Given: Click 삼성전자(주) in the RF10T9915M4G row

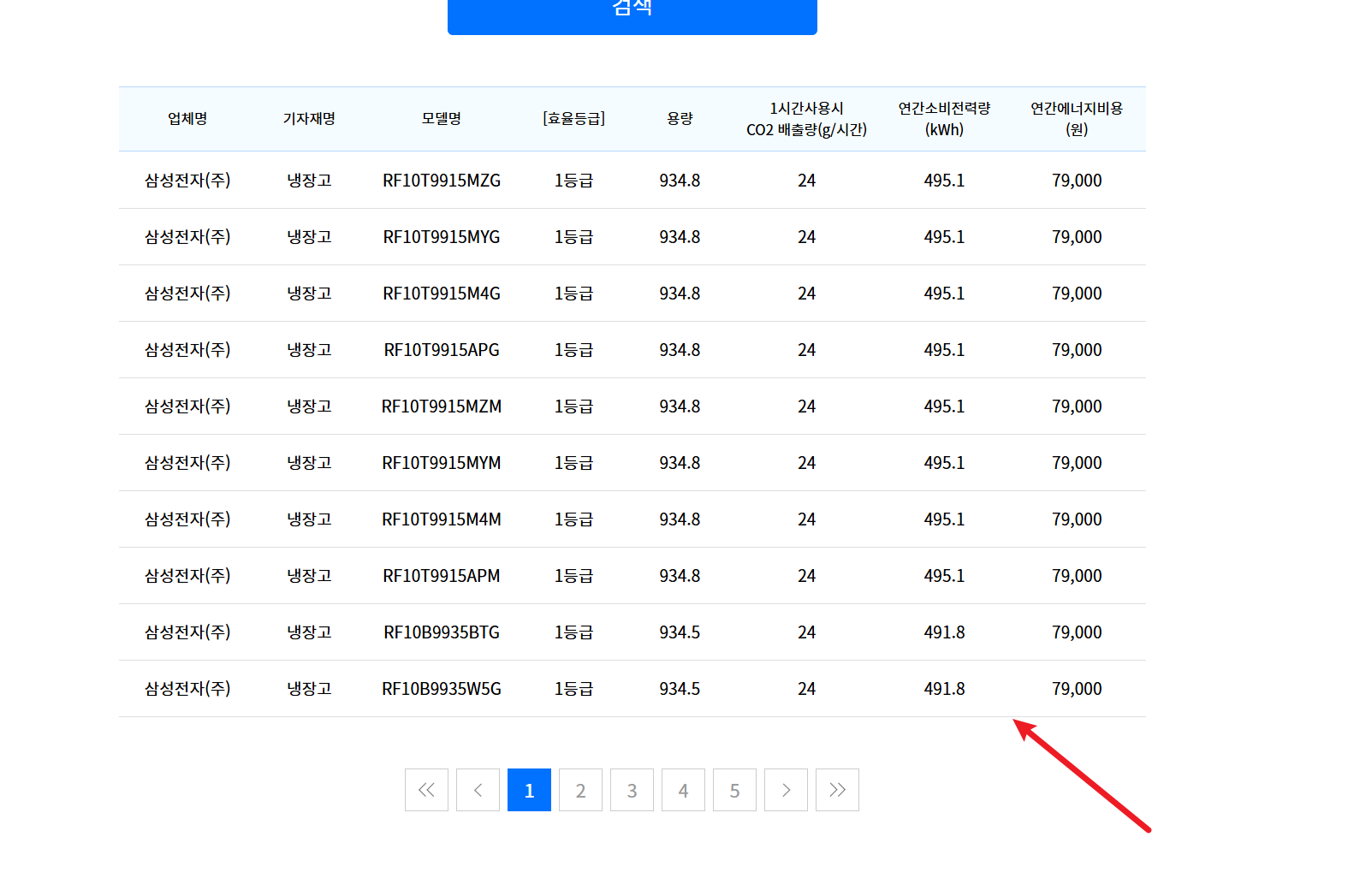Looking at the screenshot, I should [187, 294].
